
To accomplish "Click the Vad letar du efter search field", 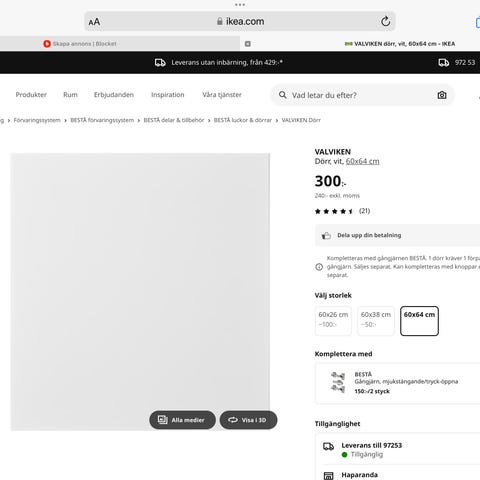I will 362,95.
